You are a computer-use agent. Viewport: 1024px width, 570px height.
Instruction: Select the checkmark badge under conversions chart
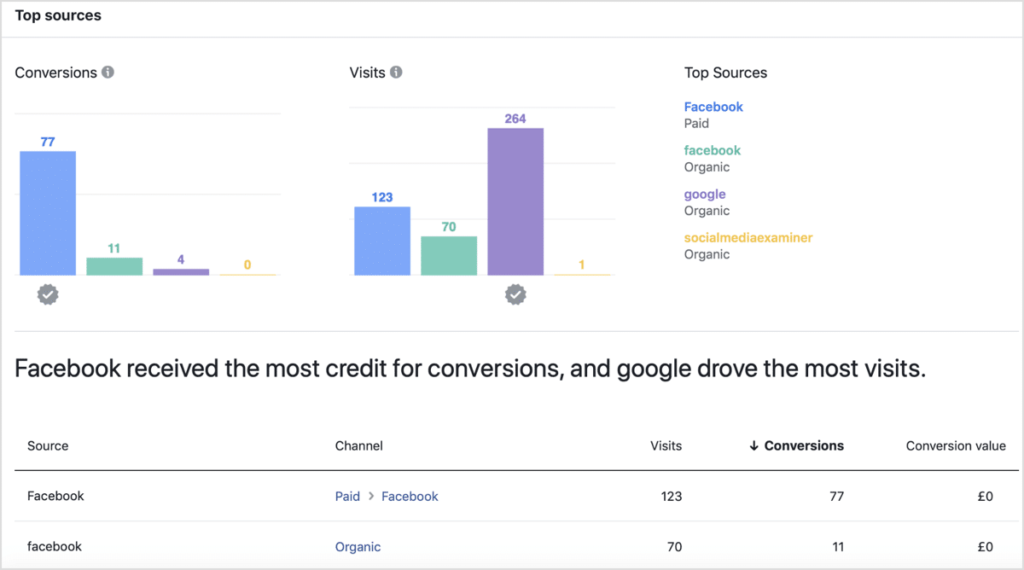48,294
